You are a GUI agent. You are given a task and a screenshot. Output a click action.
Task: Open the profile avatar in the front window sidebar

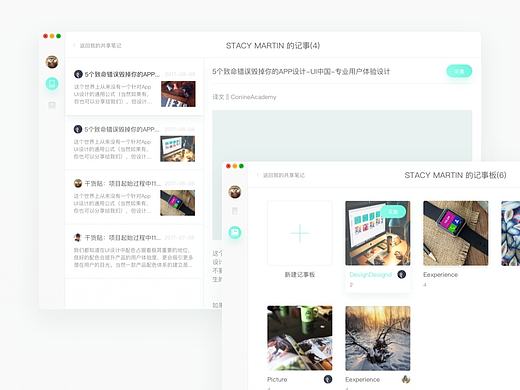(235, 192)
